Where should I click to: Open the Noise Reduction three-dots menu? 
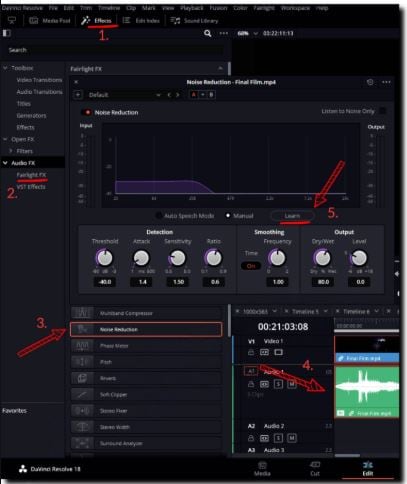[386, 82]
